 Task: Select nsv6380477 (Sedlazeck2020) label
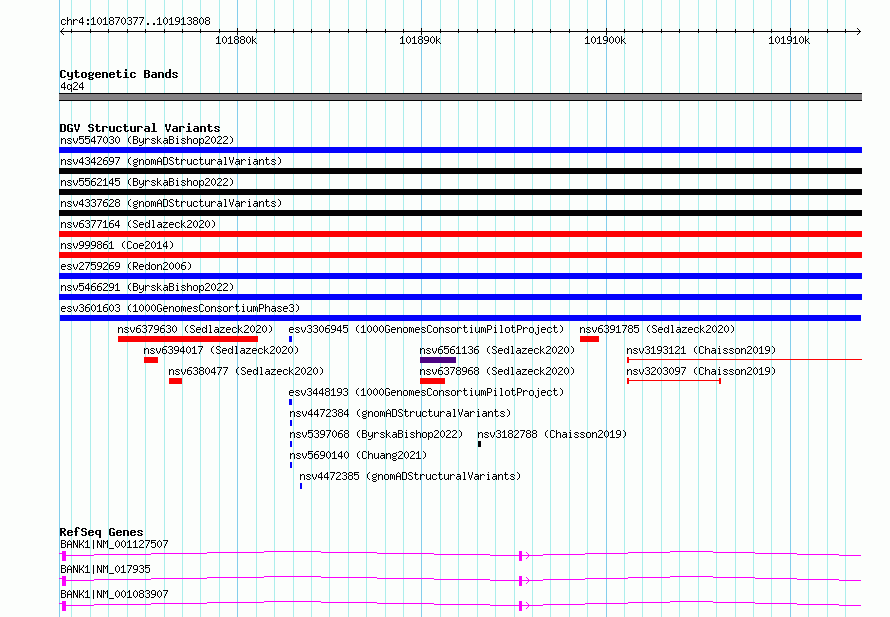tap(246, 371)
